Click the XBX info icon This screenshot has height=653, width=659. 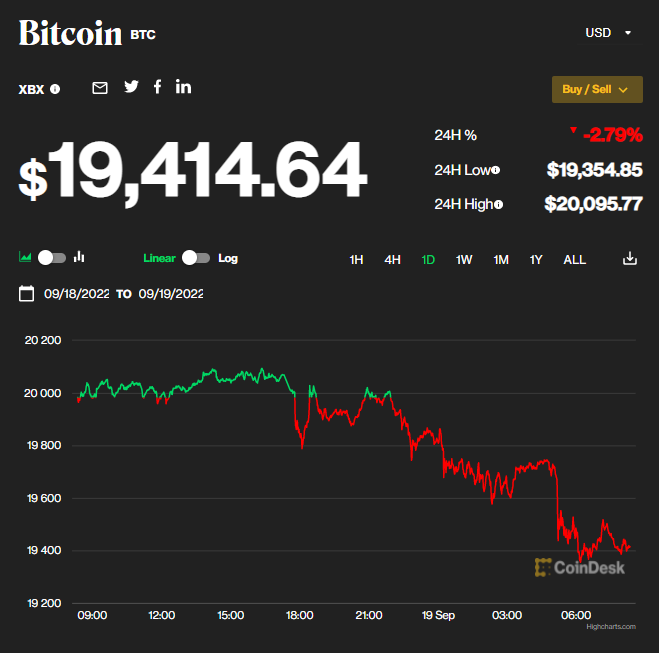tap(55, 89)
